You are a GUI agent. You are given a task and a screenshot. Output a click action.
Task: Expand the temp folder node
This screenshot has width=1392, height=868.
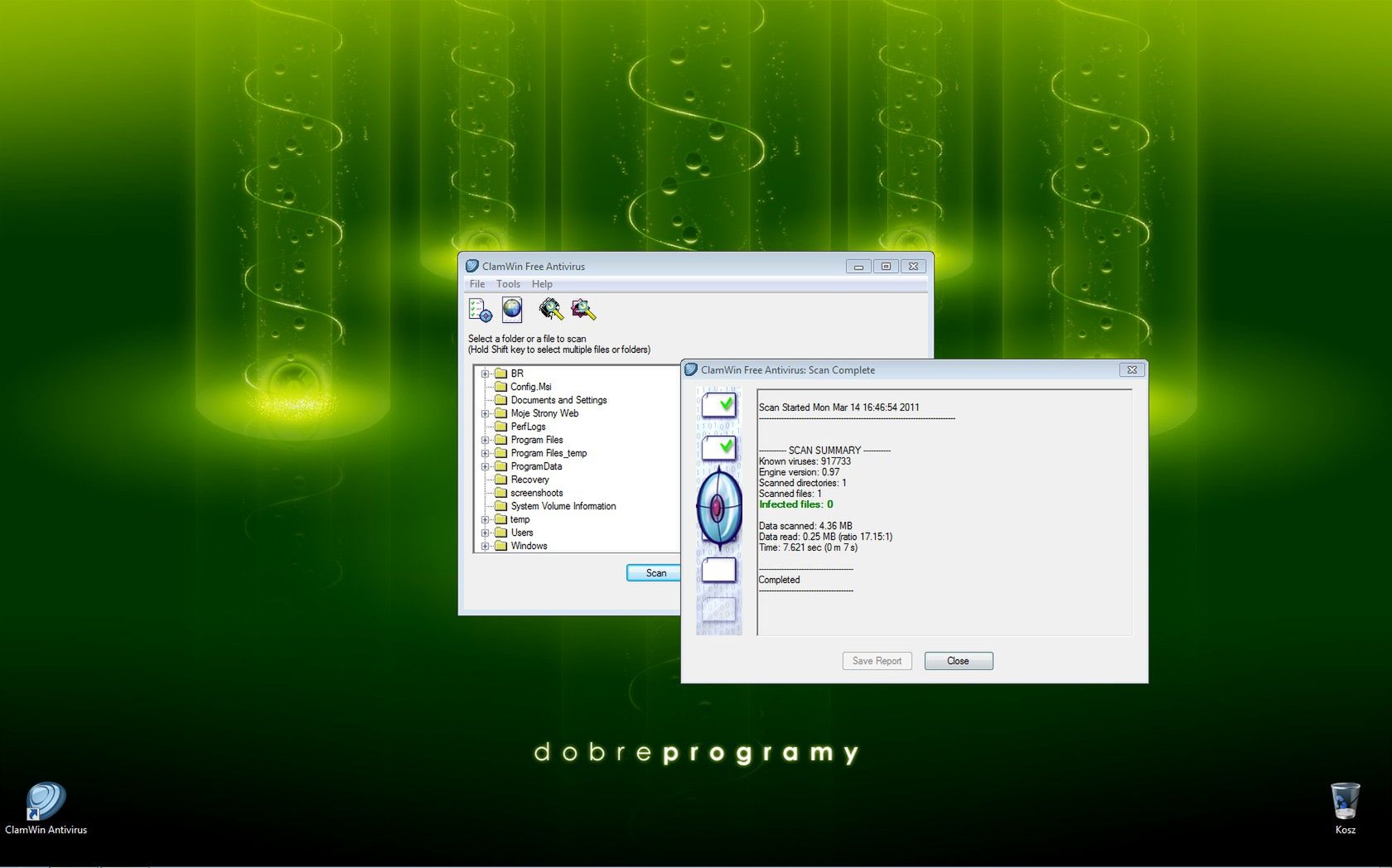(486, 519)
